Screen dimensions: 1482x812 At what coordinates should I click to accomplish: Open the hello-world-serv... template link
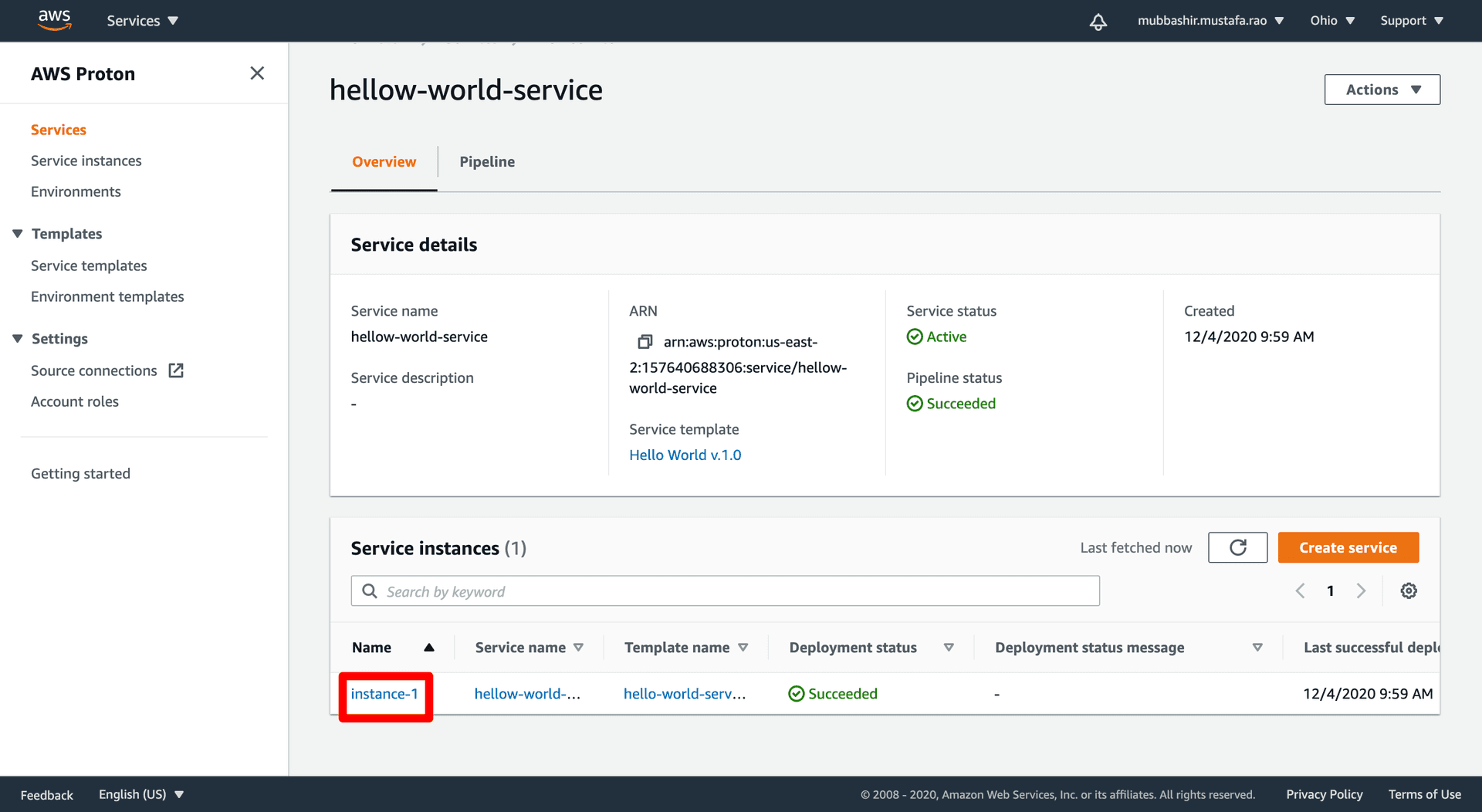(685, 693)
